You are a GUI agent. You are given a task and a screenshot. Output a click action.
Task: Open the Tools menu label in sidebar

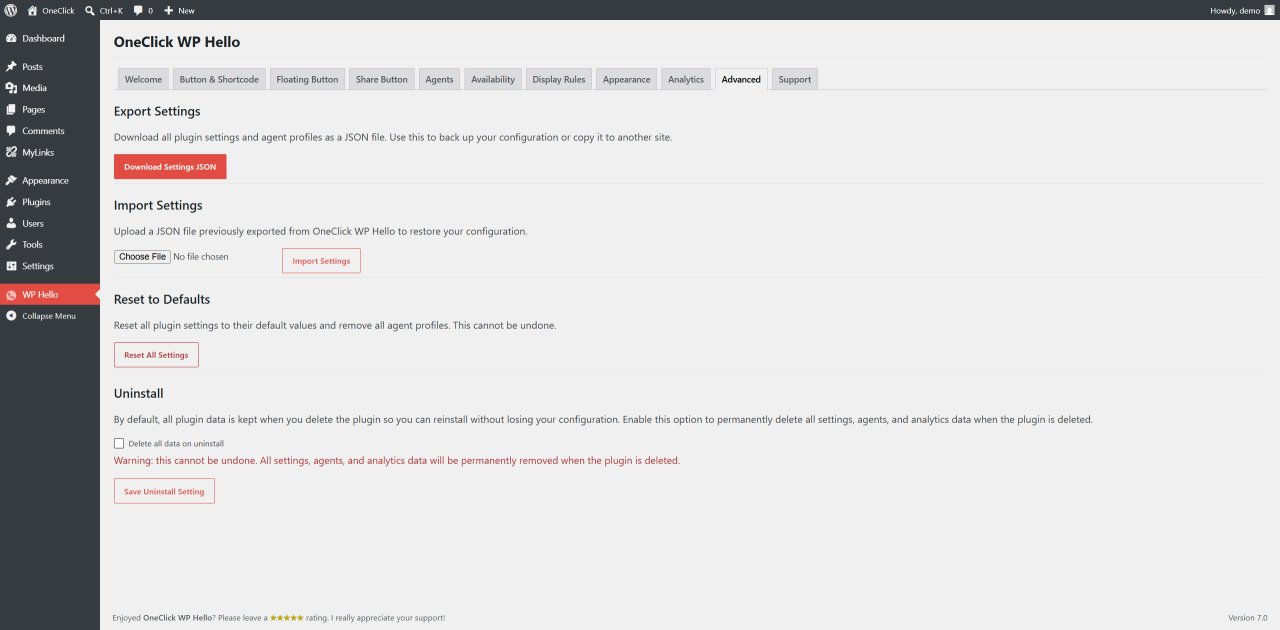(x=32, y=245)
